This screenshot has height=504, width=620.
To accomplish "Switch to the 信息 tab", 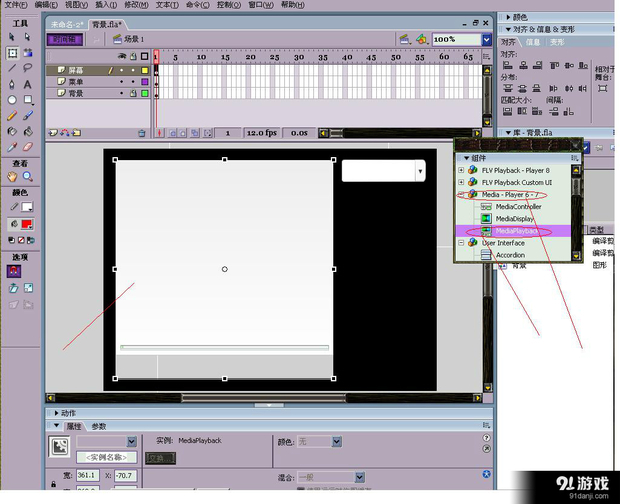I will tap(533, 42).
